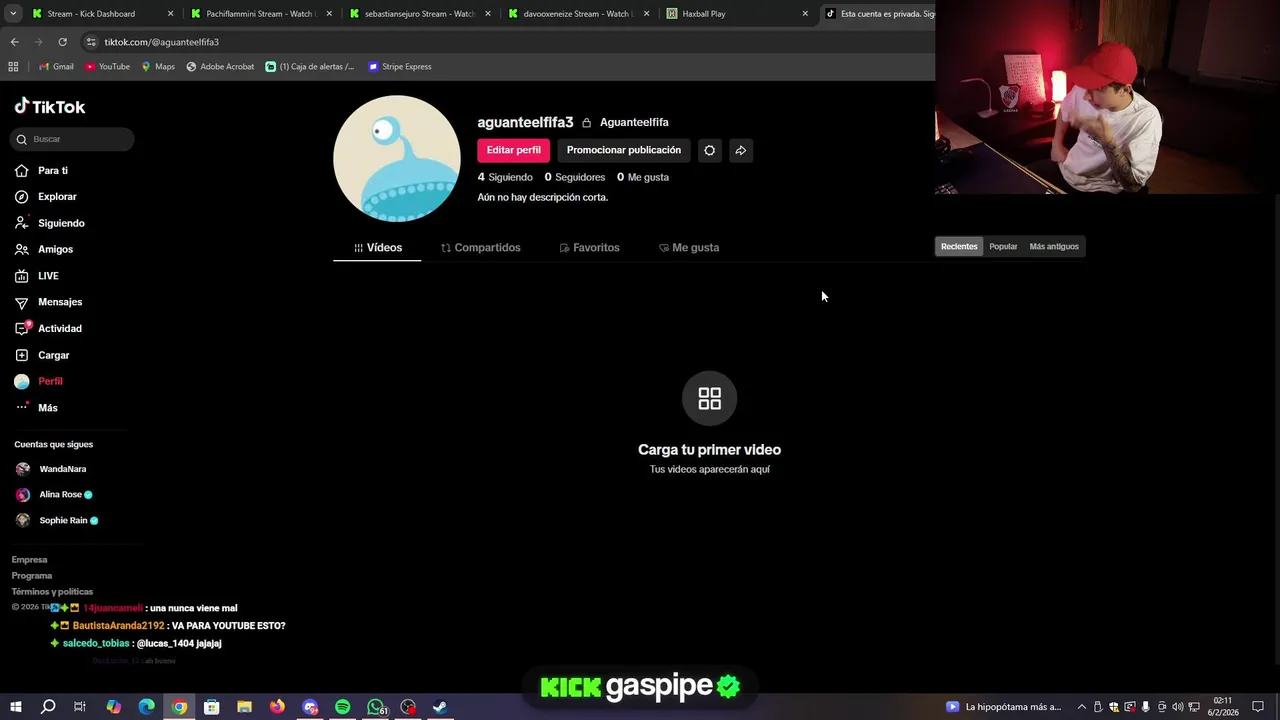Open the volume control in tray
The image size is (1280, 720).
pyautogui.click(x=1178, y=707)
